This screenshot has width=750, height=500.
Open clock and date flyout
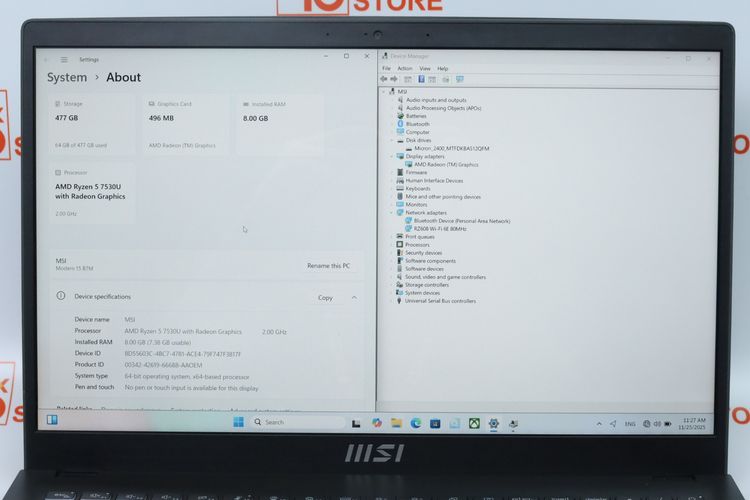[x=692, y=424]
